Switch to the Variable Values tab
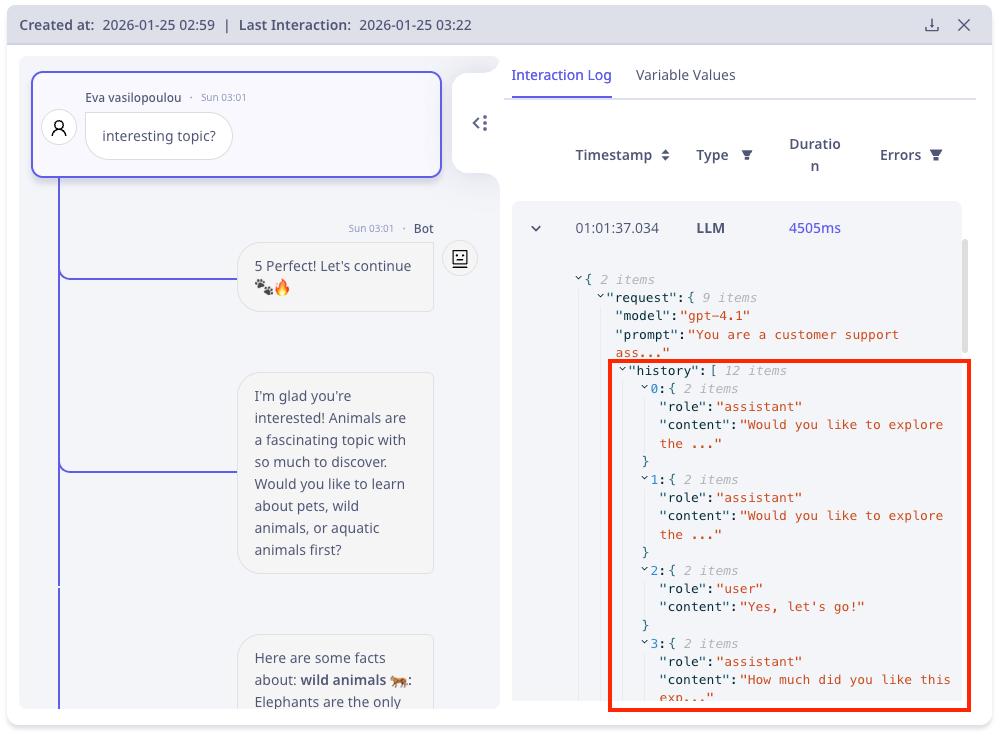This screenshot has height=736, width=1002. tap(685, 75)
